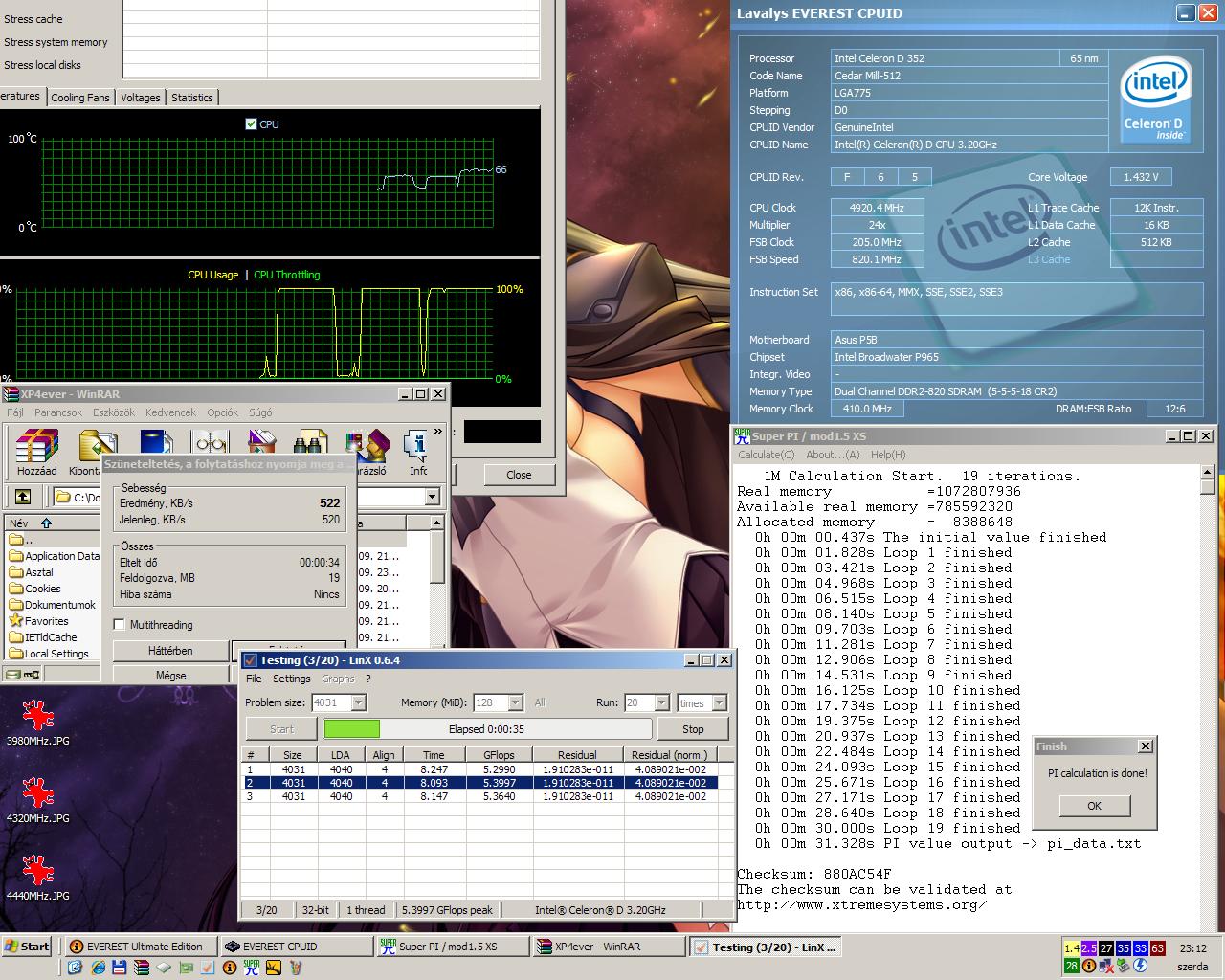Click the up-folder arrow icon in WinRAR
Viewport: 1225px width, 980px height.
point(23,497)
